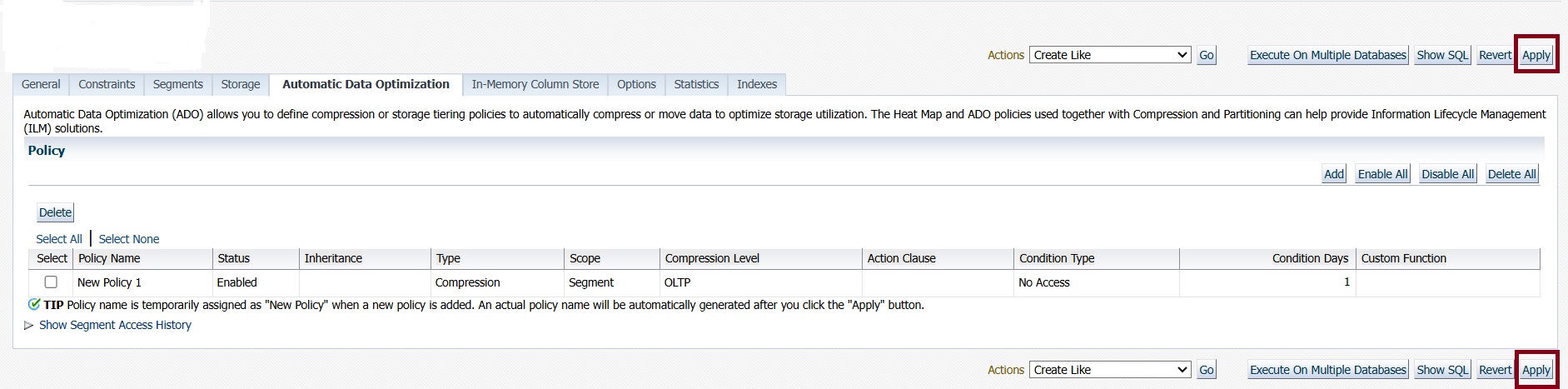Select the In-Memory Column Store tab
The height and width of the screenshot is (389, 1568).
click(535, 84)
